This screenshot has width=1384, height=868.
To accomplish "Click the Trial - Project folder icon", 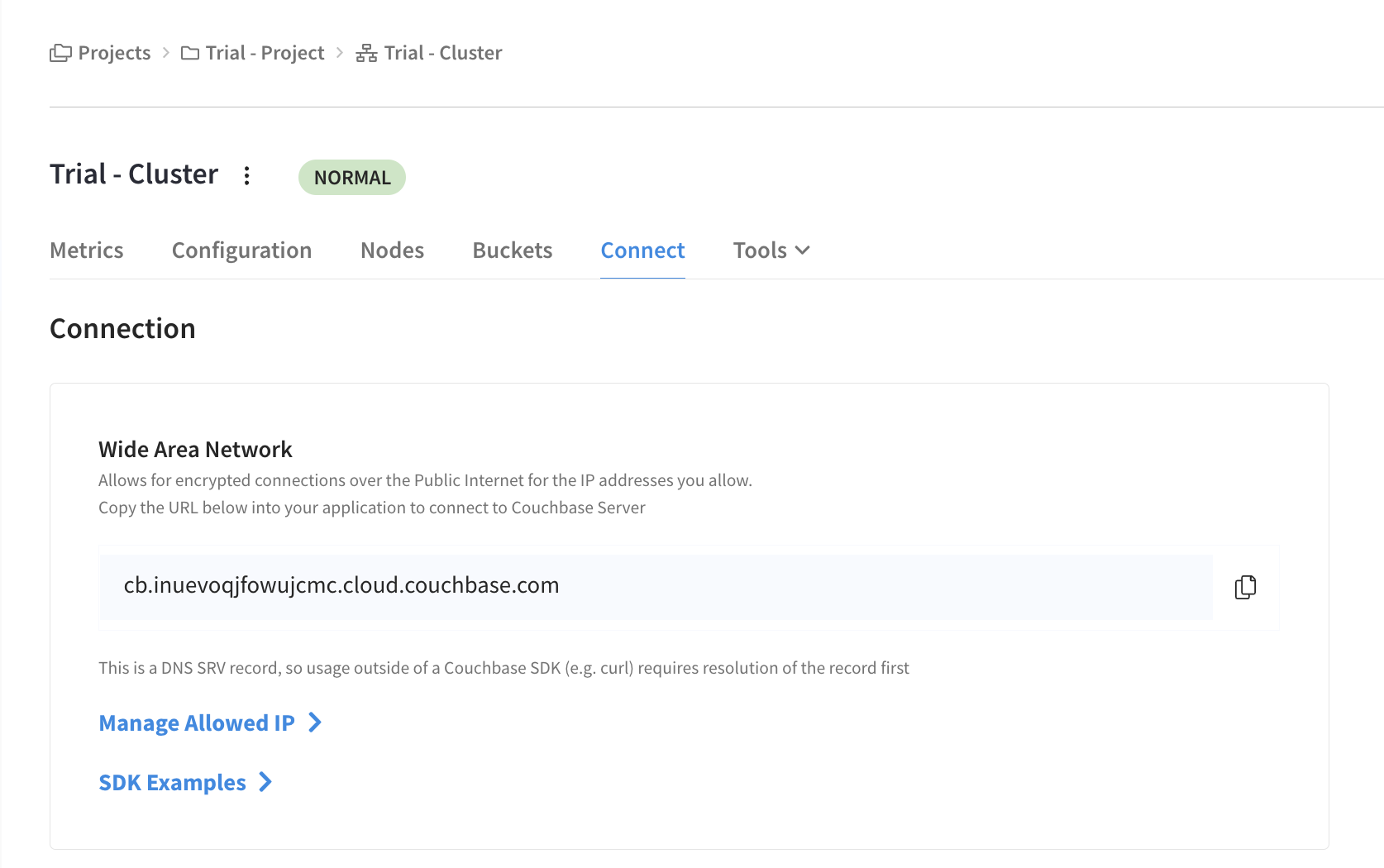I will click(x=189, y=52).
